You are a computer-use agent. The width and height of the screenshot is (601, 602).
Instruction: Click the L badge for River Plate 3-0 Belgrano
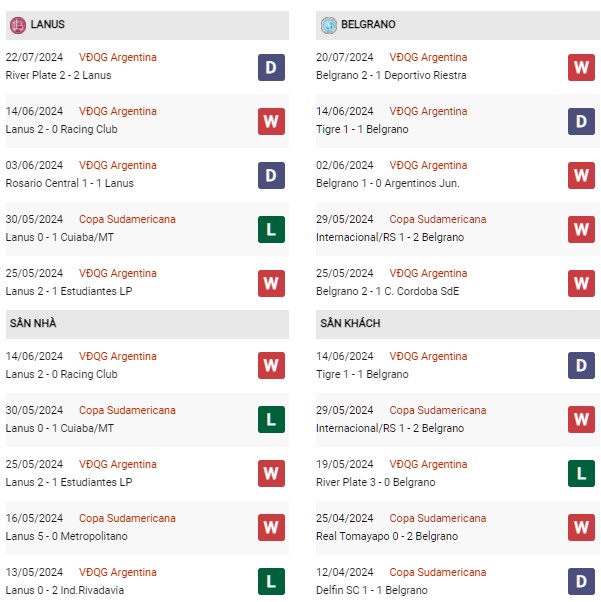click(581, 473)
